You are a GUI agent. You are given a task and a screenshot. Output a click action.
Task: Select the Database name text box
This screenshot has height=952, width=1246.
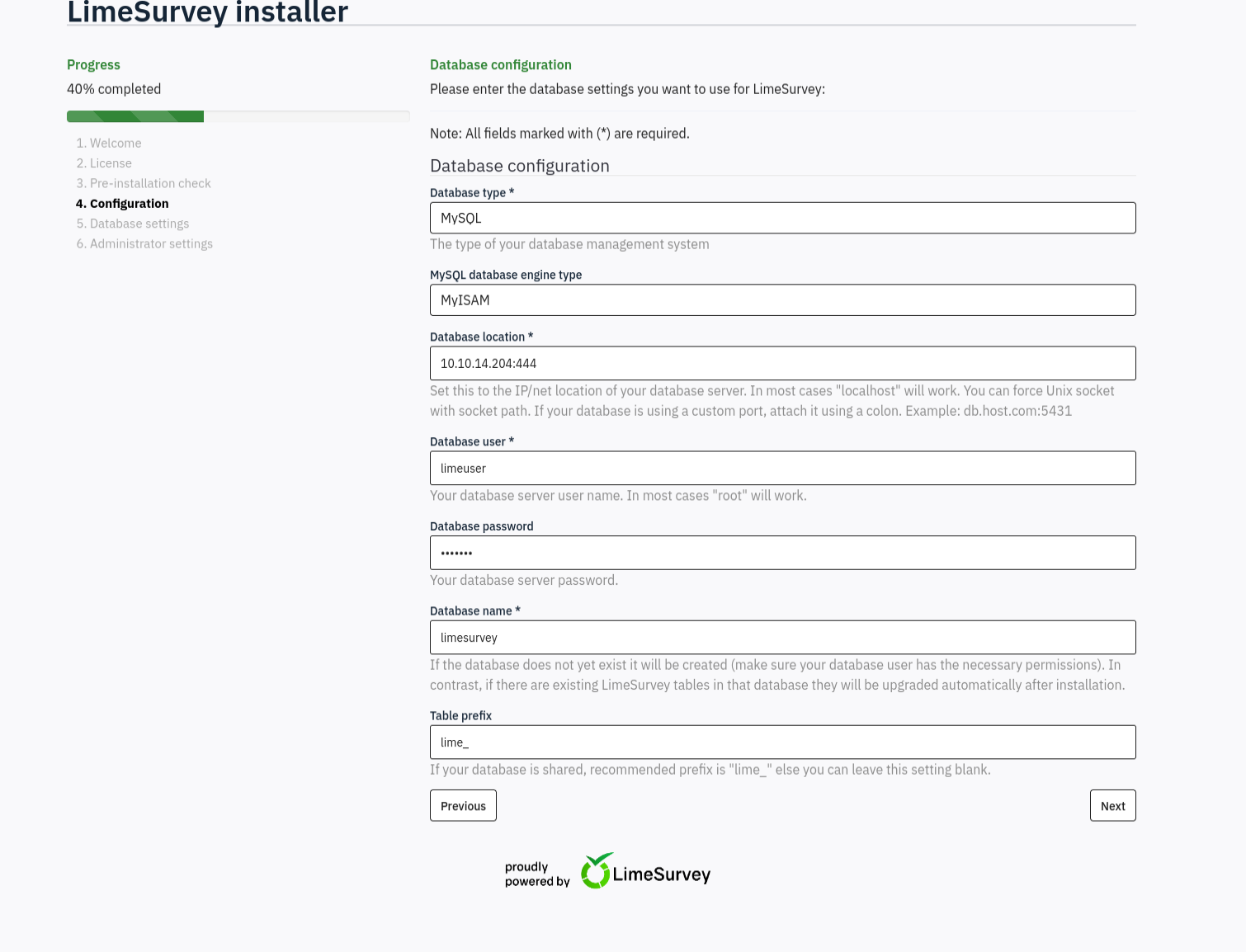(782, 637)
